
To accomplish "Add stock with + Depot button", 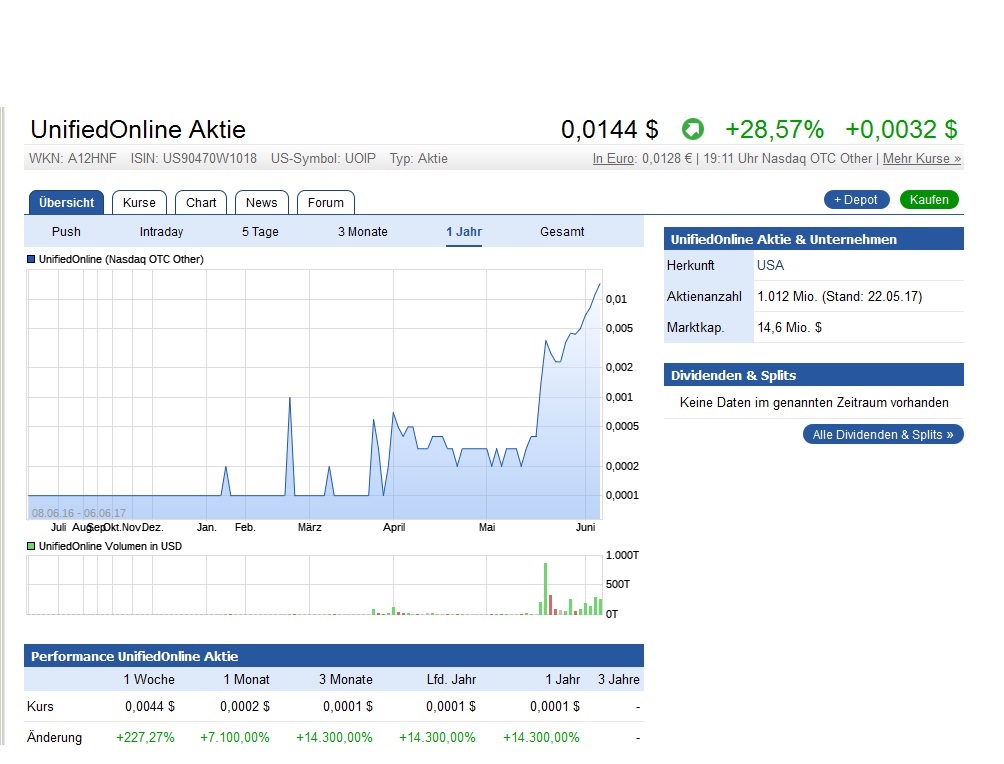I will tap(856, 200).
